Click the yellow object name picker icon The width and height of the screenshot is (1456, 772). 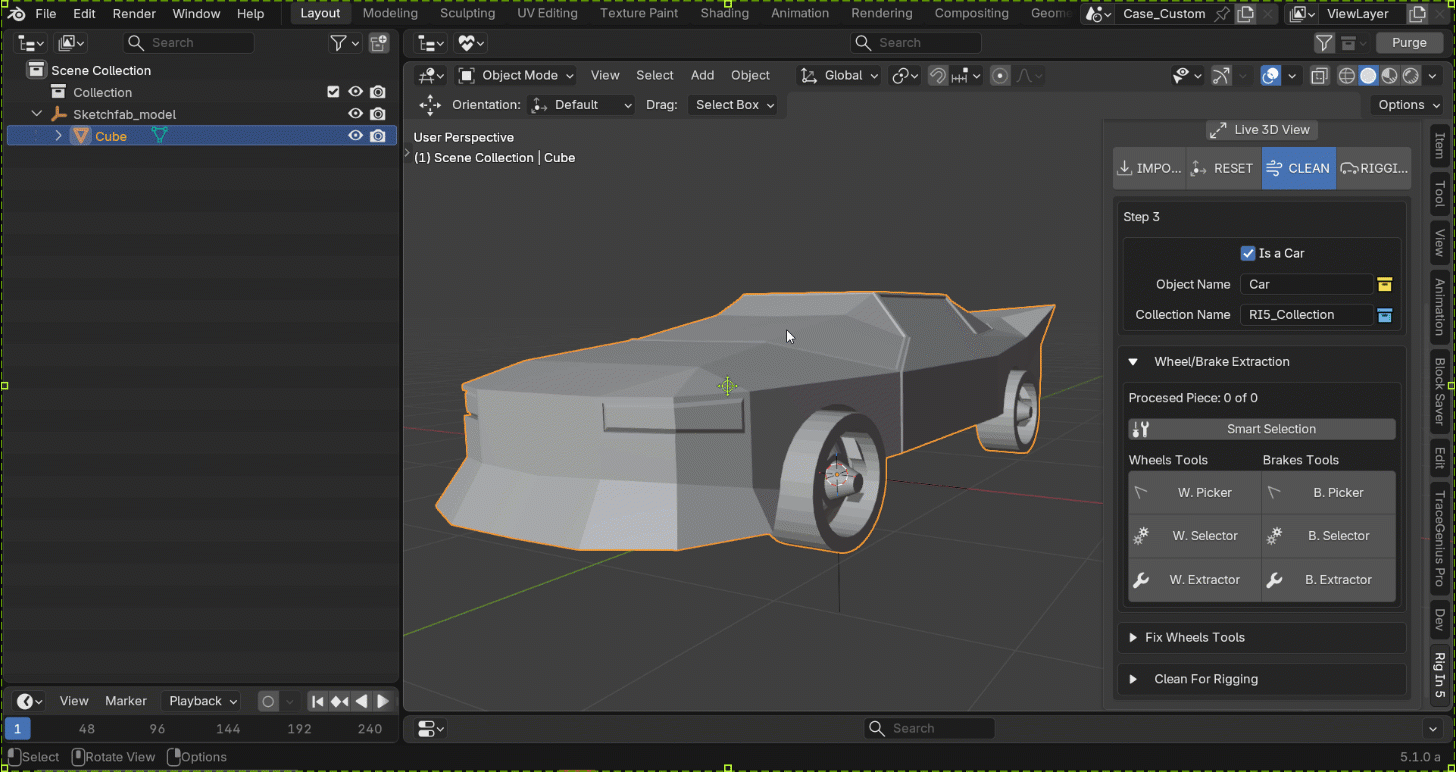coord(1385,284)
